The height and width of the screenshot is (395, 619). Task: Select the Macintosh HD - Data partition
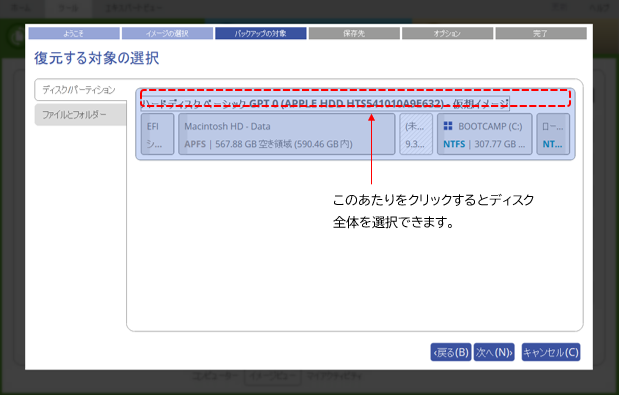287,134
